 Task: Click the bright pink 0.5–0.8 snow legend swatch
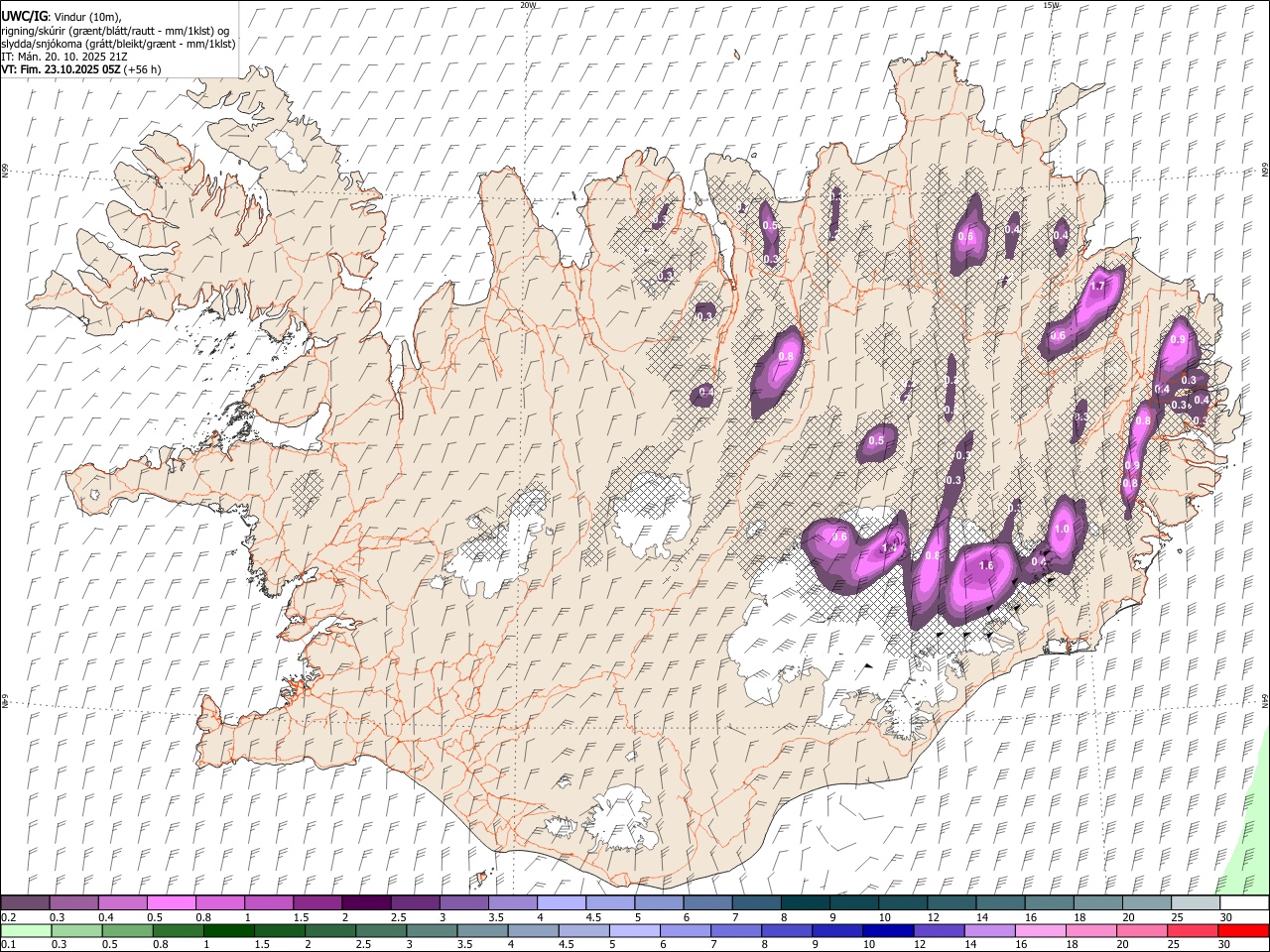(x=171, y=903)
